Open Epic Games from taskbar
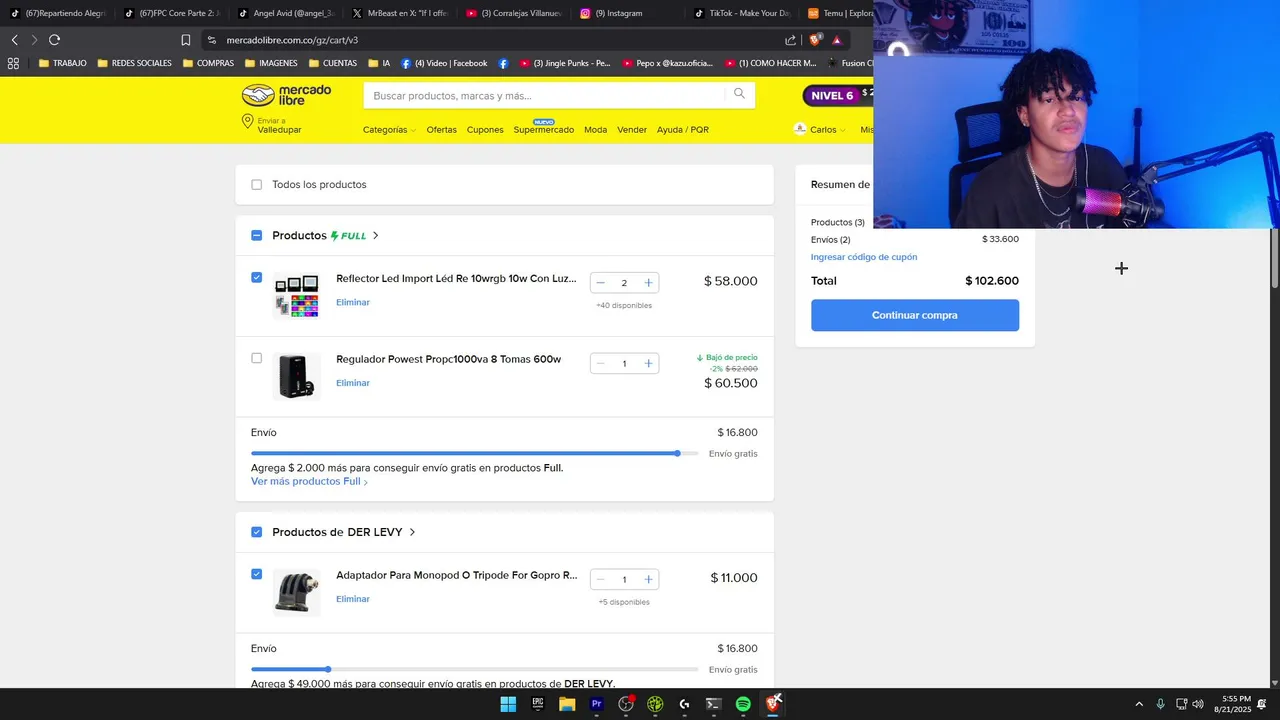 pos(538,704)
